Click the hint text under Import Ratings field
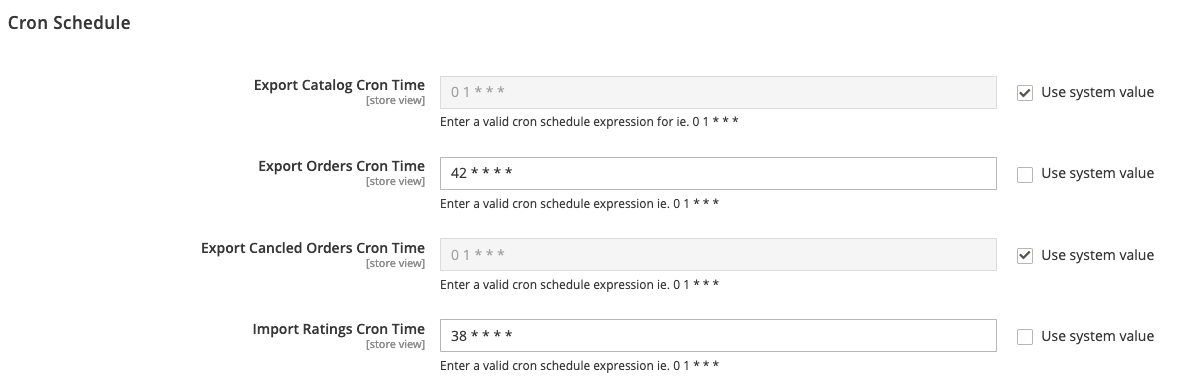1178x384 pixels. point(579,366)
